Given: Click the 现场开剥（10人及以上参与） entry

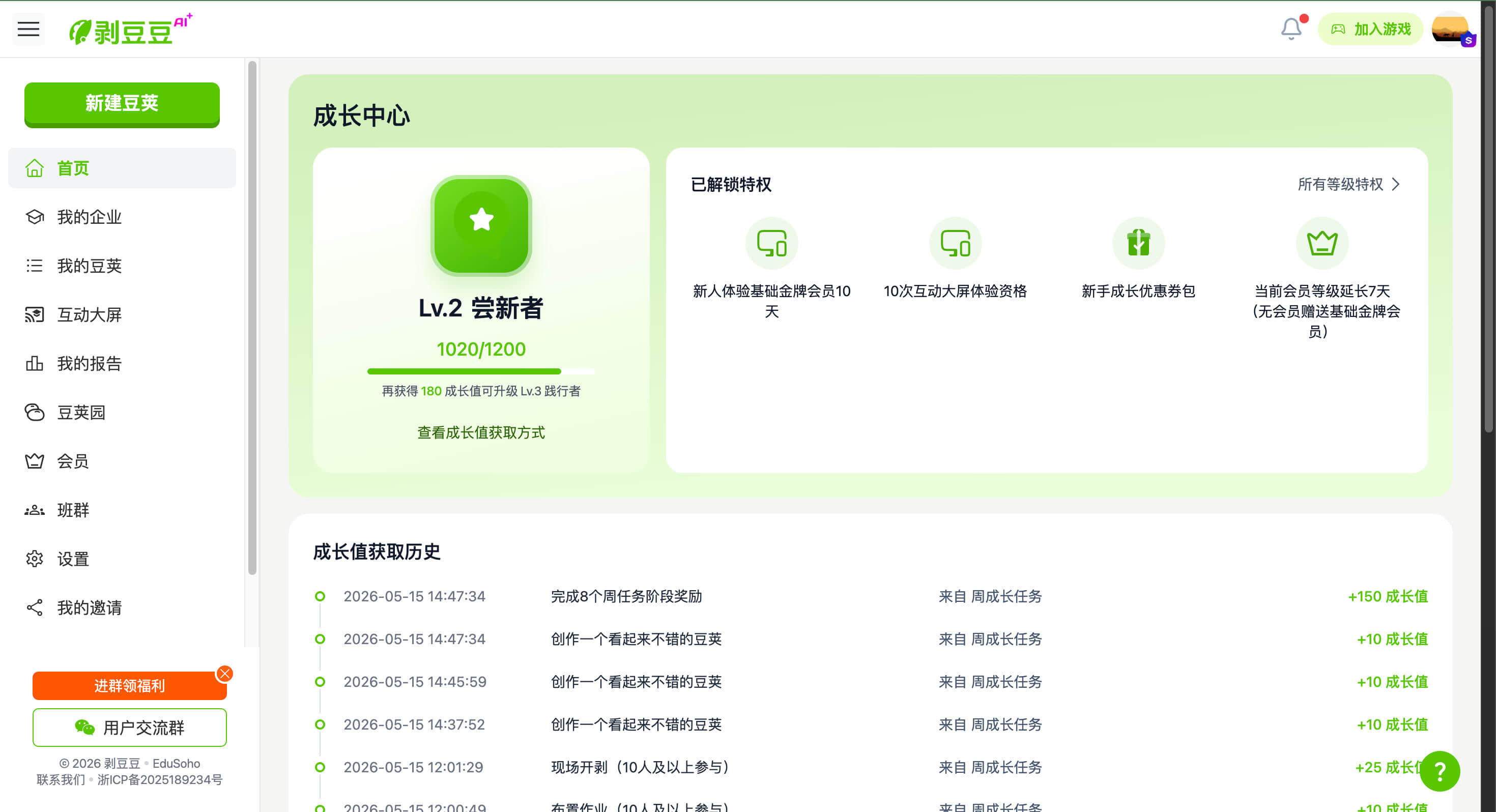Looking at the screenshot, I should (640, 767).
